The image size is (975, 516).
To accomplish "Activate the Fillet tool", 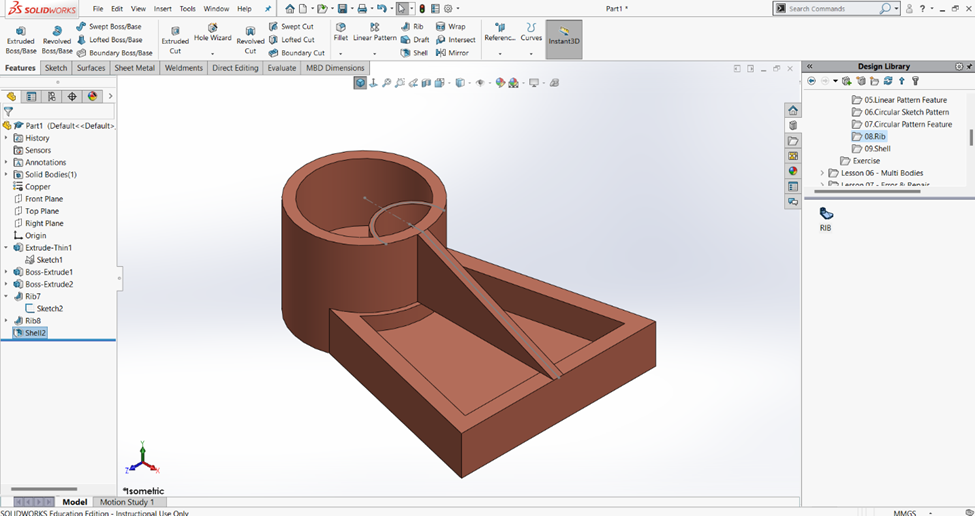I will click(x=341, y=32).
